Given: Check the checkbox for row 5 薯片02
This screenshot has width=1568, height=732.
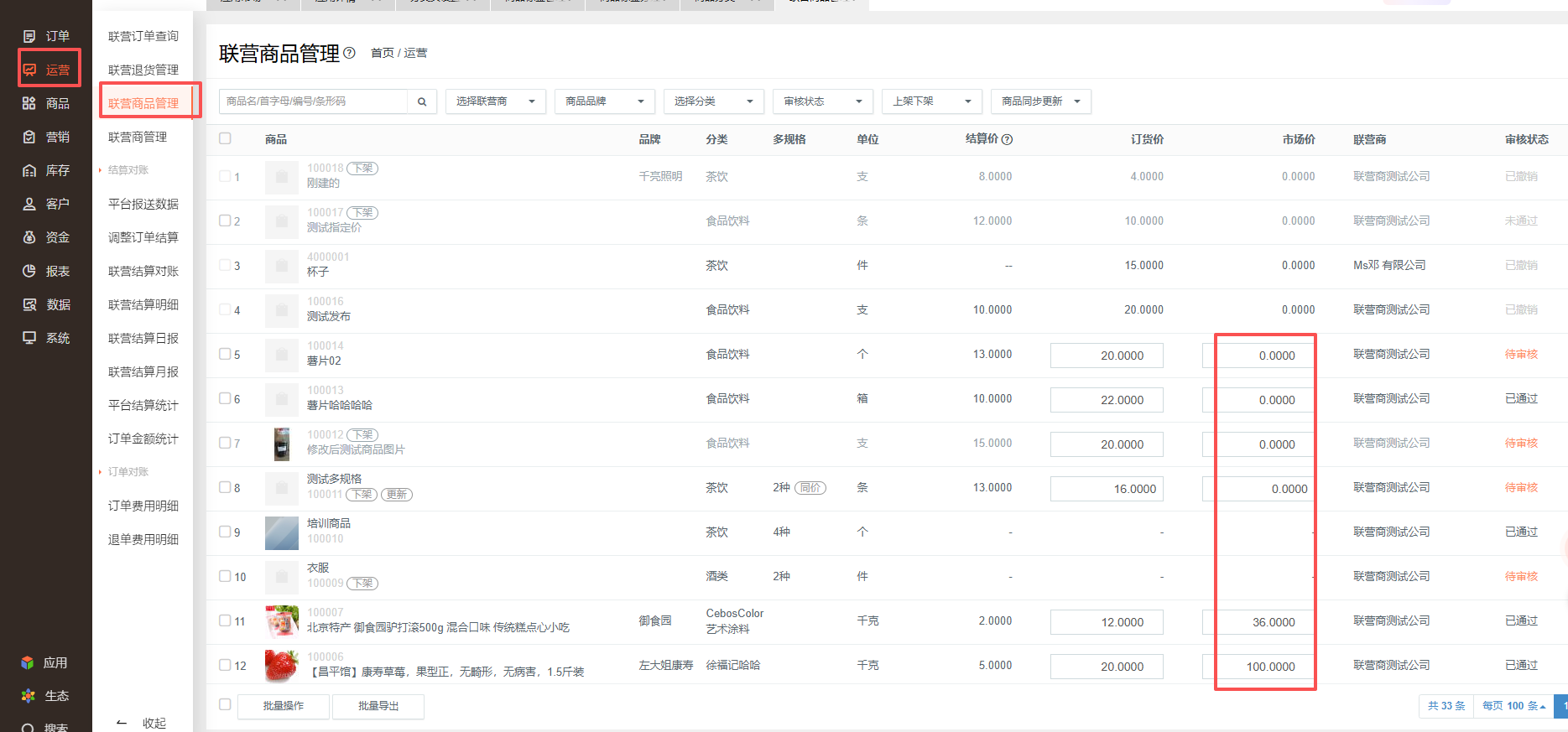Looking at the screenshot, I should (x=225, y=354).
